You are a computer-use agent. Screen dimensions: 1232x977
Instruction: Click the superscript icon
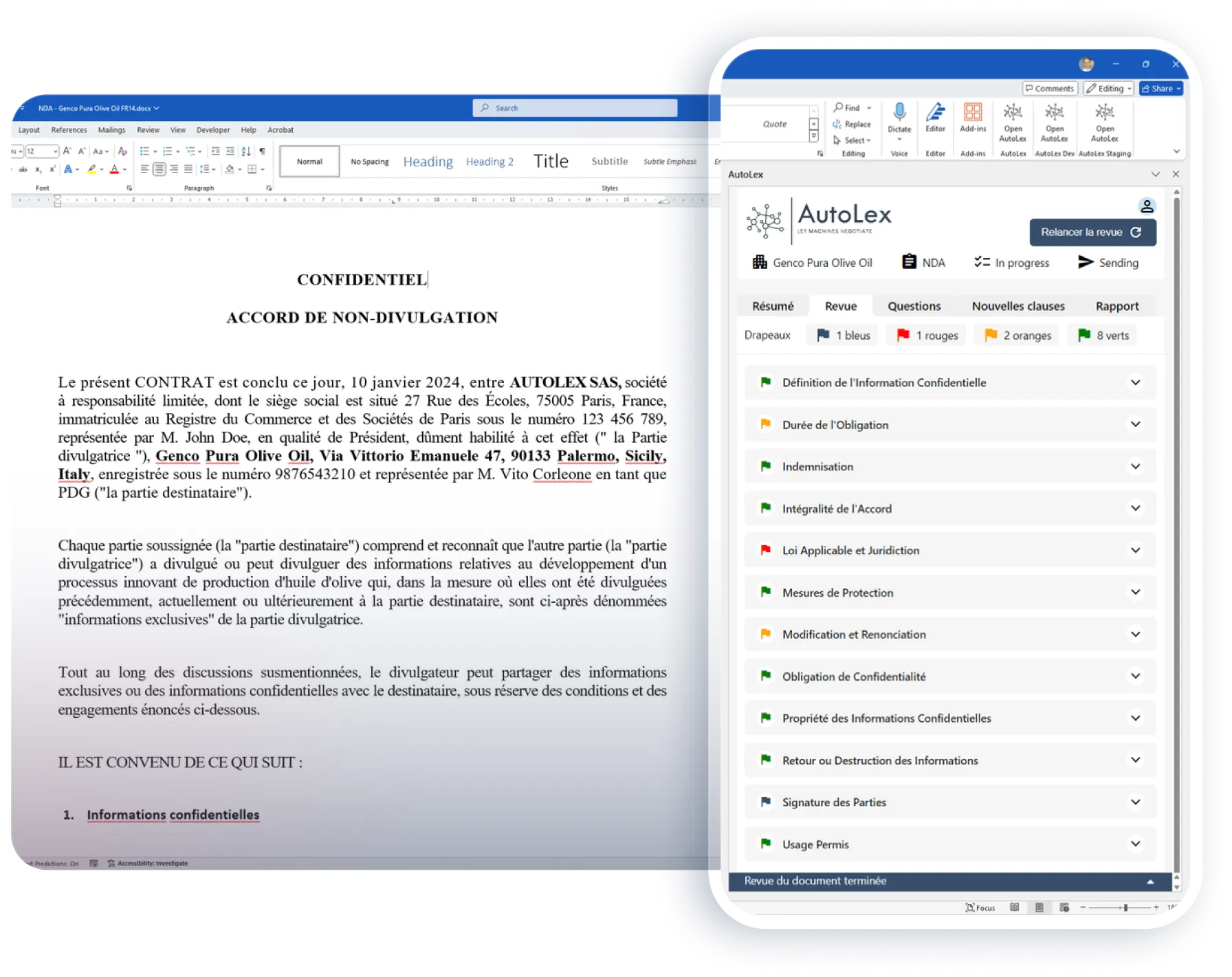point(52,169)
